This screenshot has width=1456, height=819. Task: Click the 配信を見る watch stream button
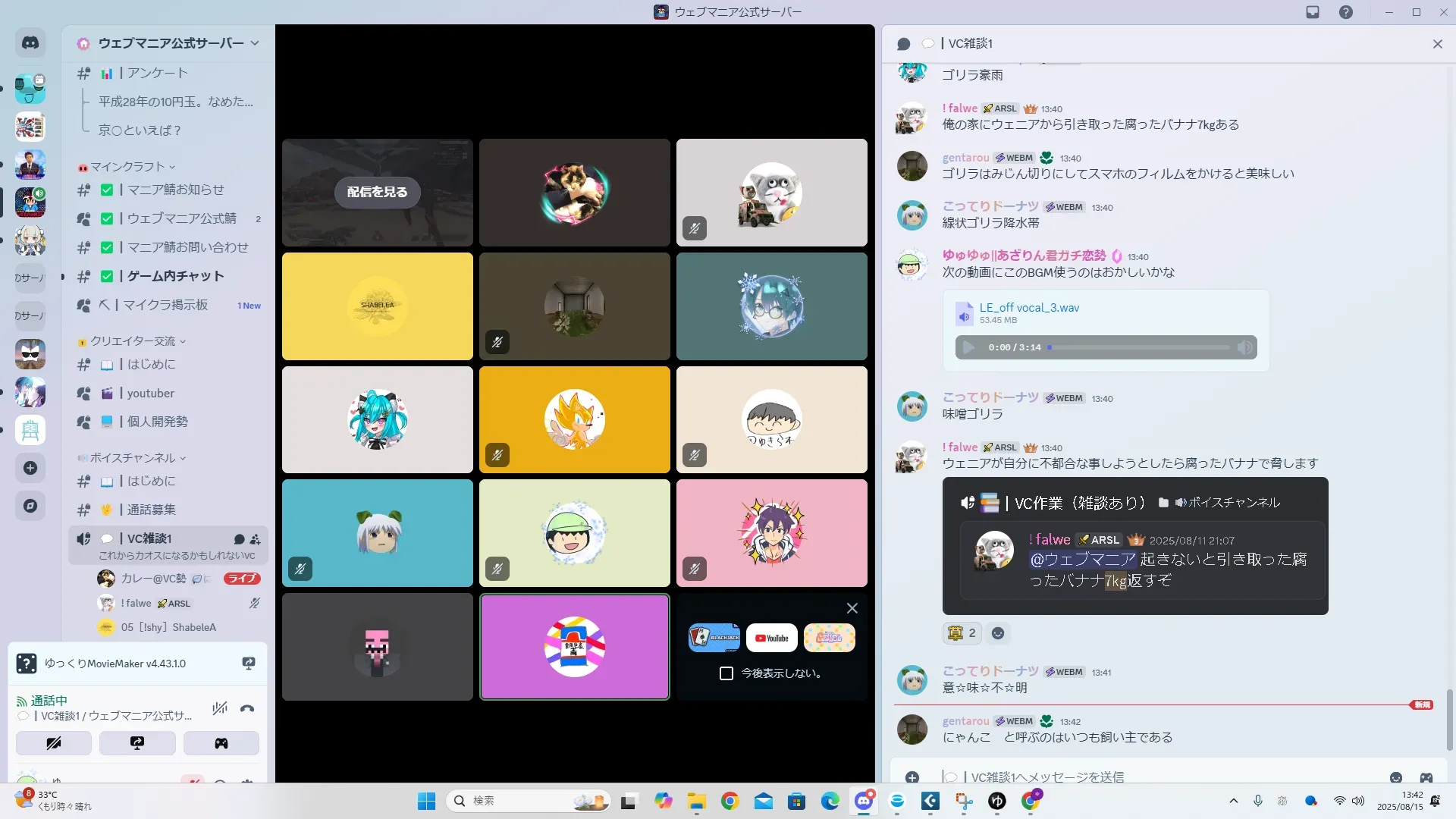coord(377,192)
